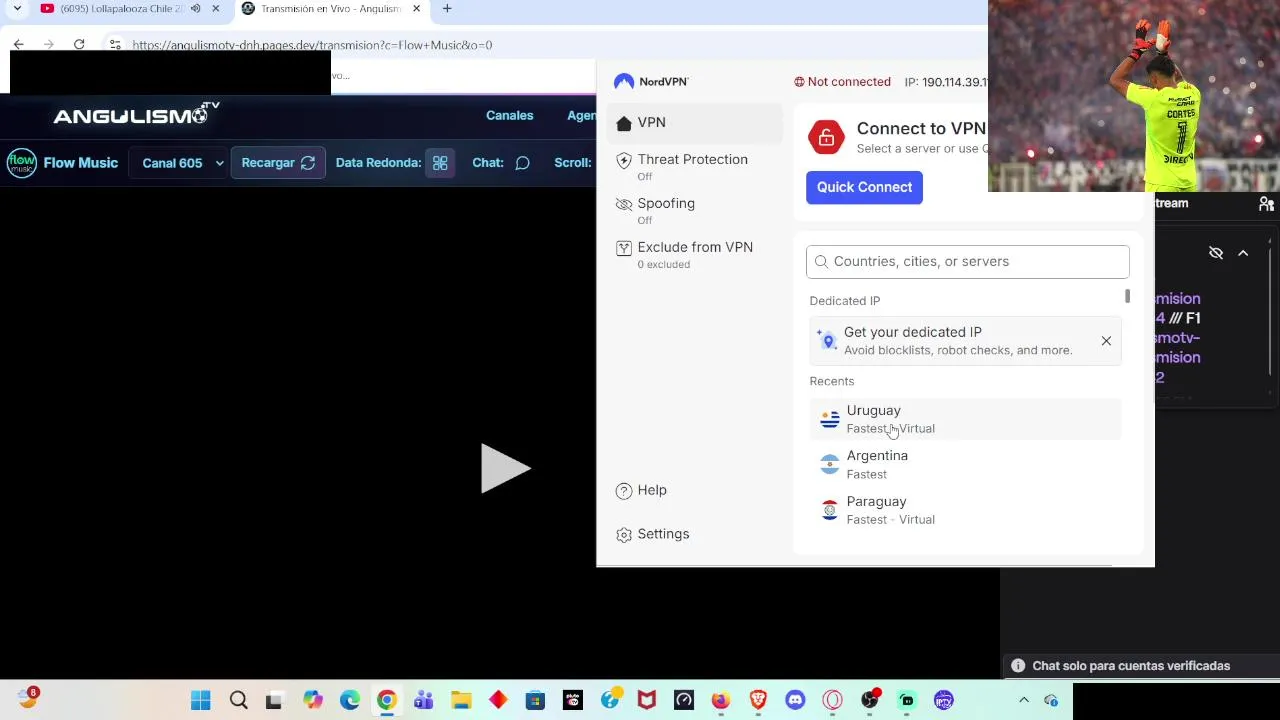Toggle the Data Redonda grid button
This screenshot has height=720, width=1280.
(440, 163)
